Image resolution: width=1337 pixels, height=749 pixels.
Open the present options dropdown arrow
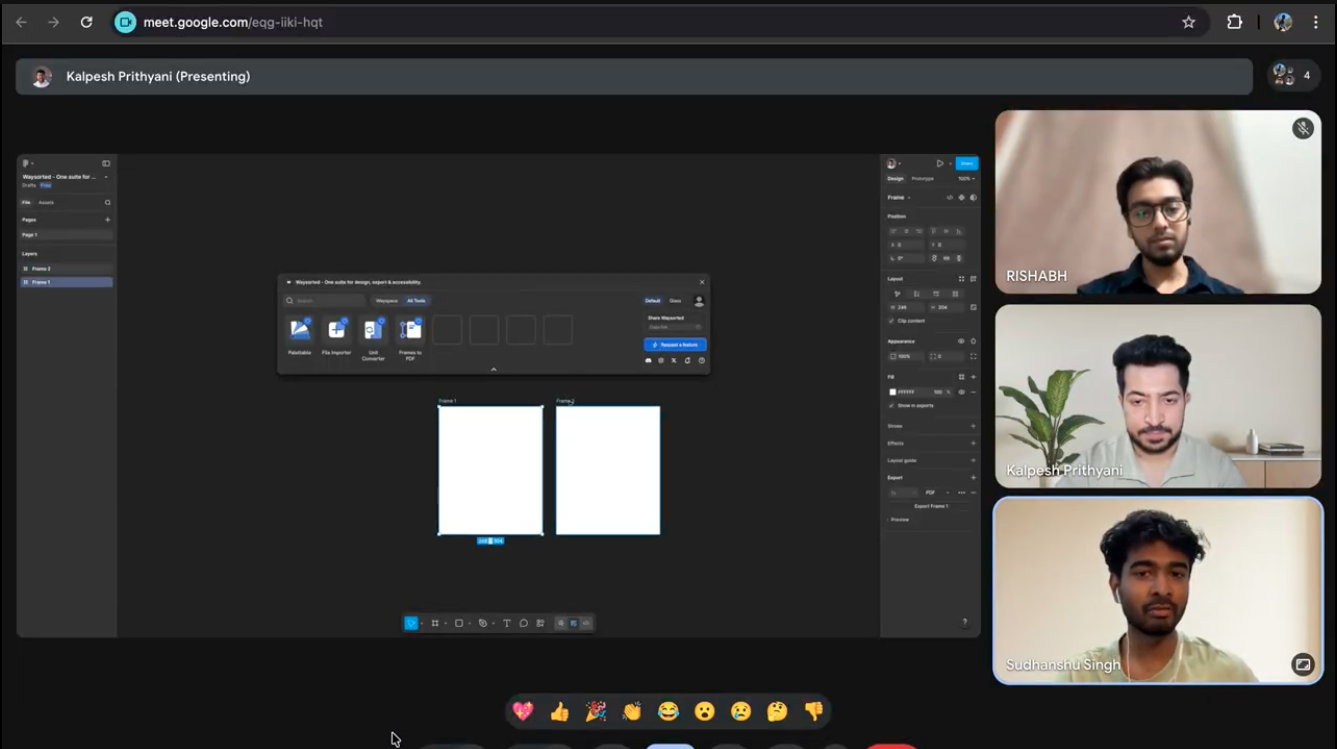[949, 163]
